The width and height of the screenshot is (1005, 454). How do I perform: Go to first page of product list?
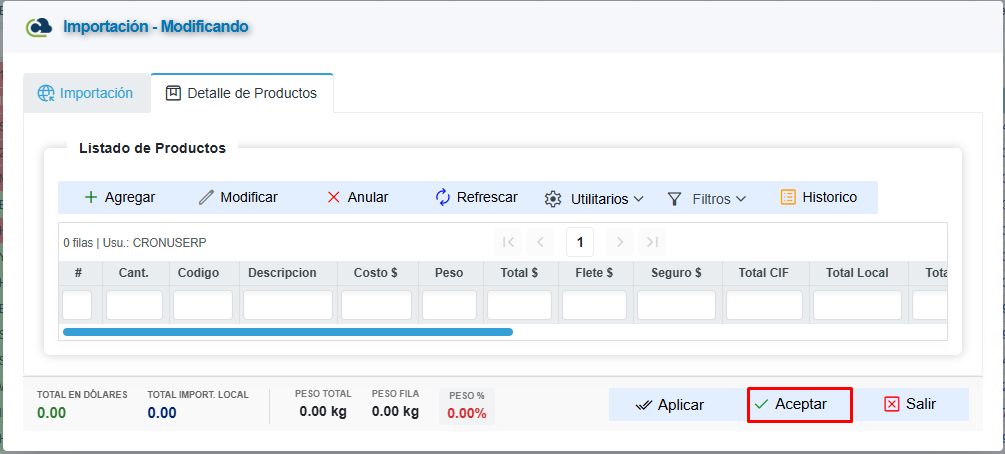click(508, 242)
